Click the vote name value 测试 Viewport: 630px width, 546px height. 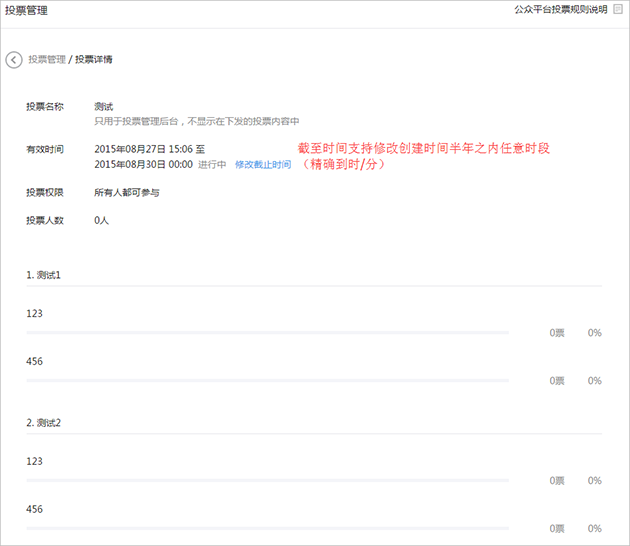tap(103, 106)
